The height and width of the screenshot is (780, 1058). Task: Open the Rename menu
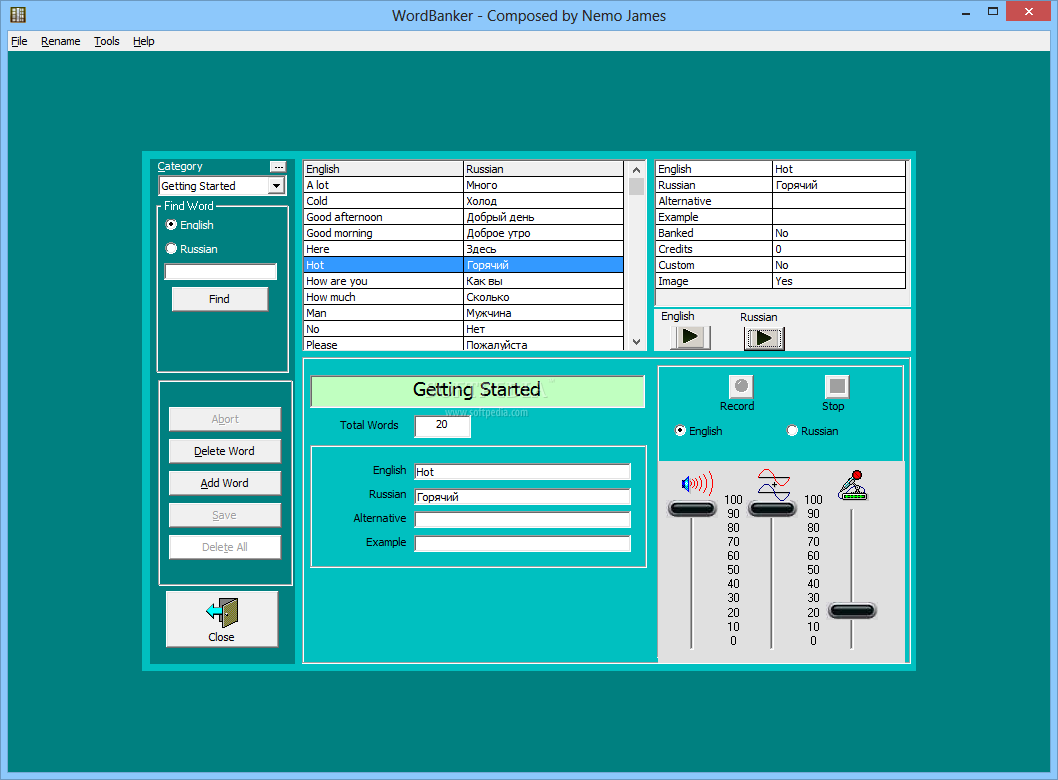pos(60,41)
